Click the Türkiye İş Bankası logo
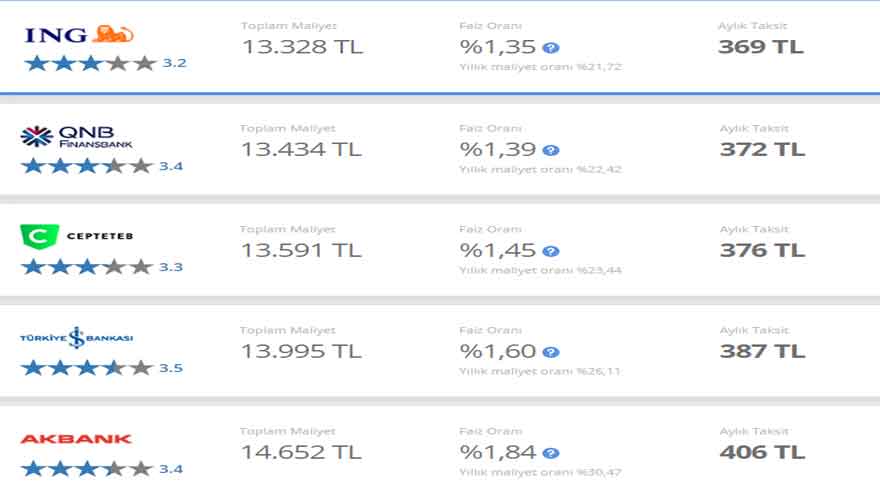Screen dimensions: 880x495 click(x=76, y=338)
